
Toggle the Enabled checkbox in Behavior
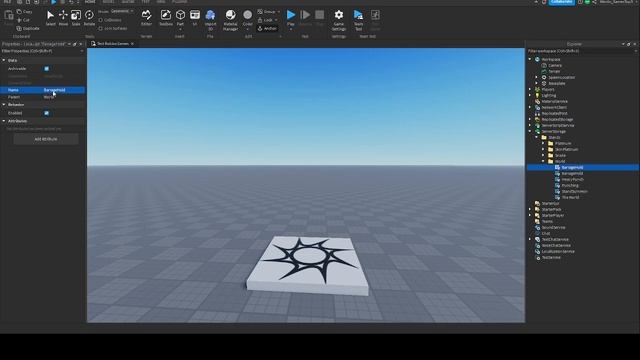tap(47, 113)
